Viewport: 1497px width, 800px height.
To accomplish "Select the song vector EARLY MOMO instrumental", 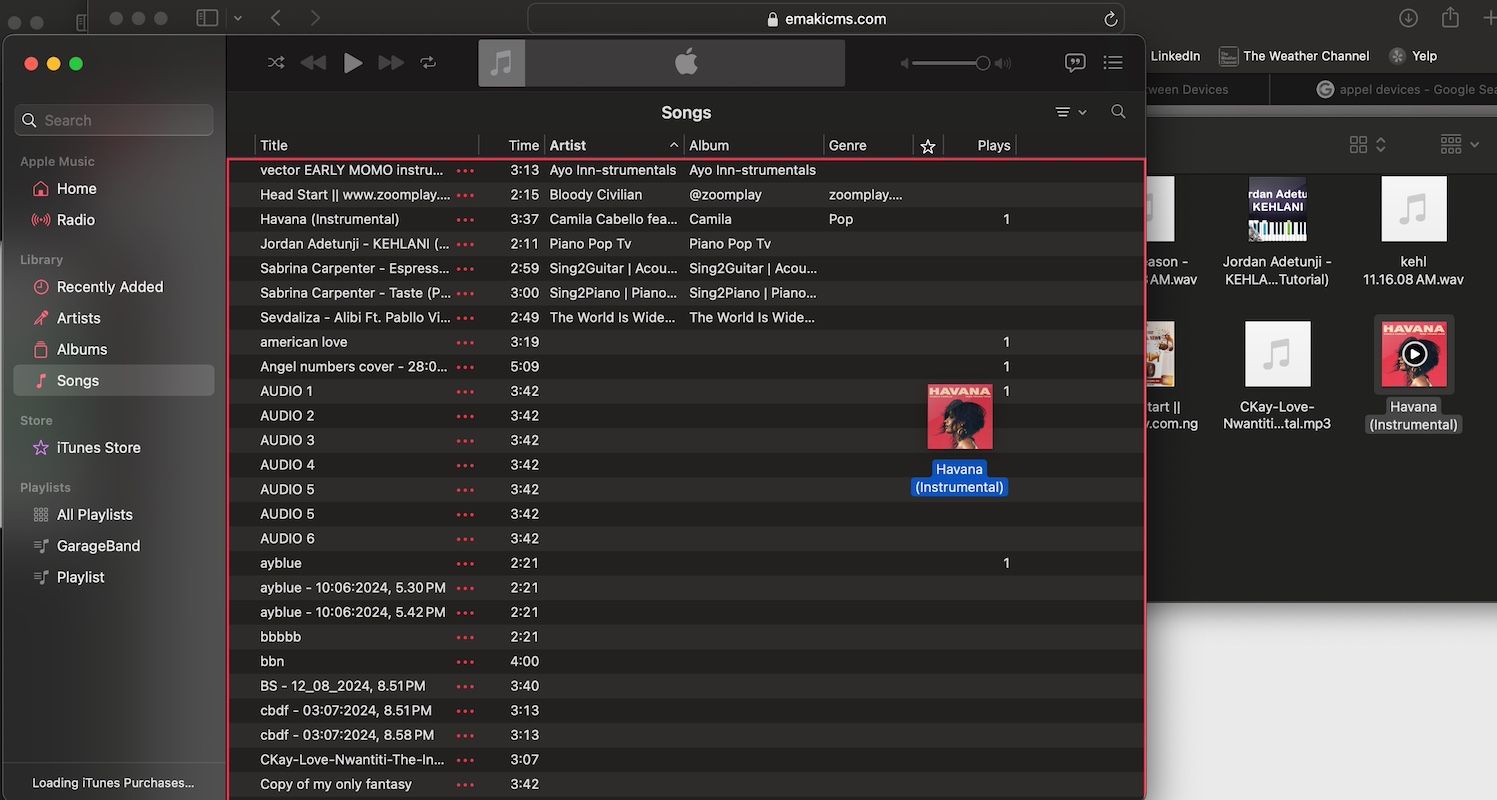I will point(686,170).
